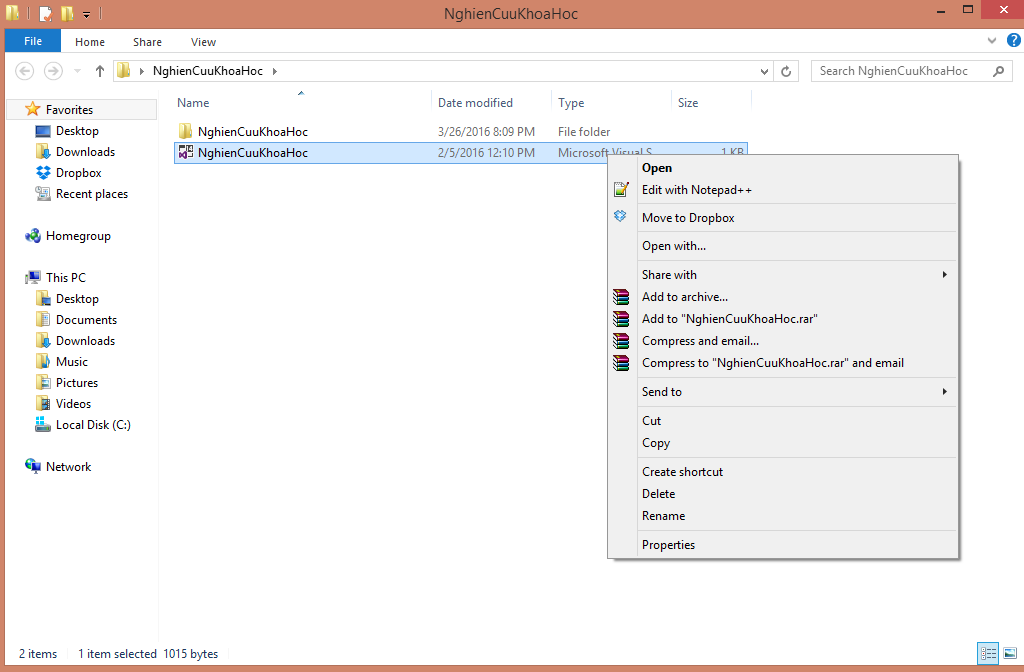Image resolution: width=1024 pixels, height=672 pixels.
Task: Open the File menu
Action: (x=32, y=41)
